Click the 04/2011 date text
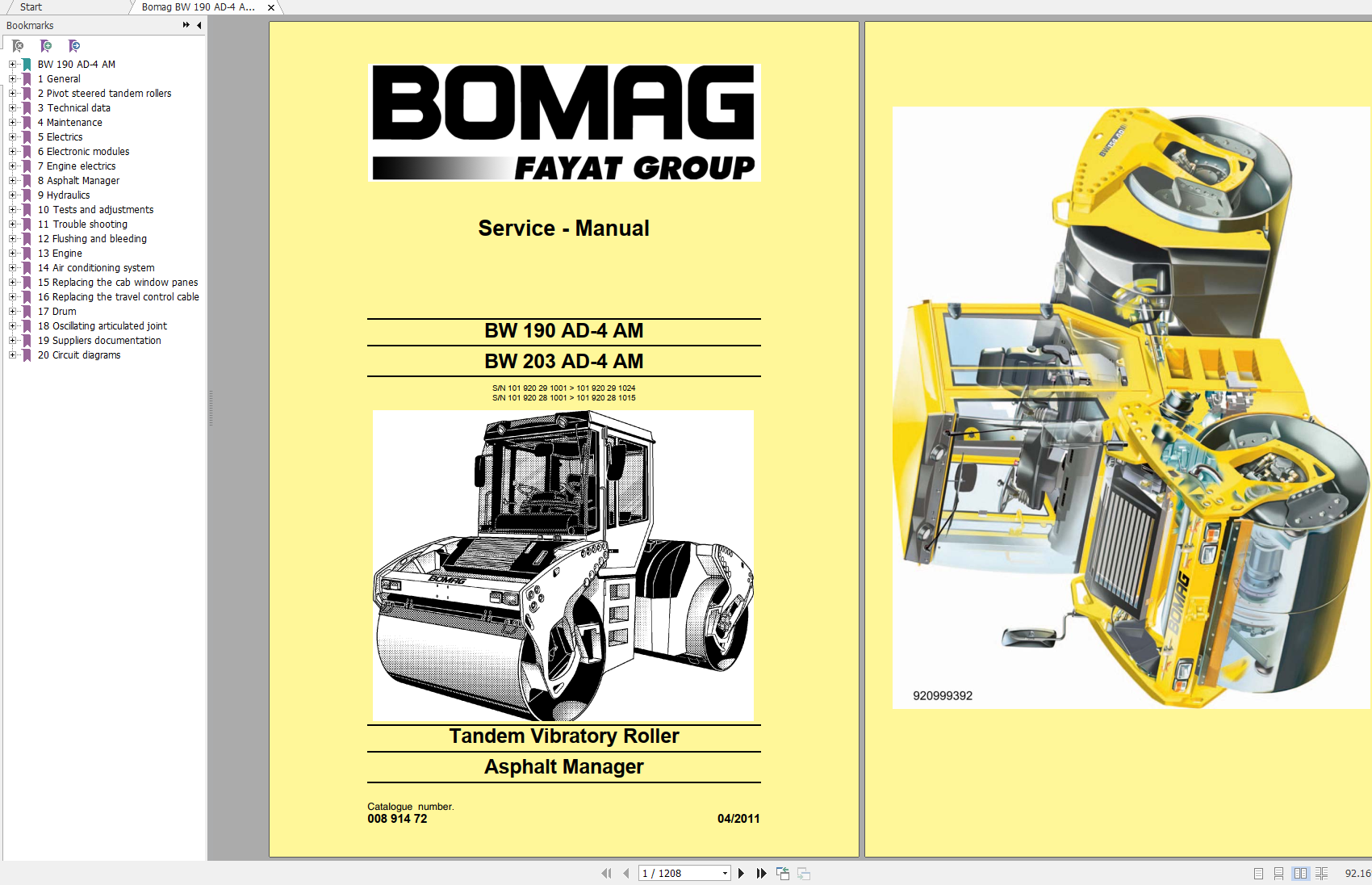The width and height of the screenshot is (1372, 885). [x=738, y=819]
